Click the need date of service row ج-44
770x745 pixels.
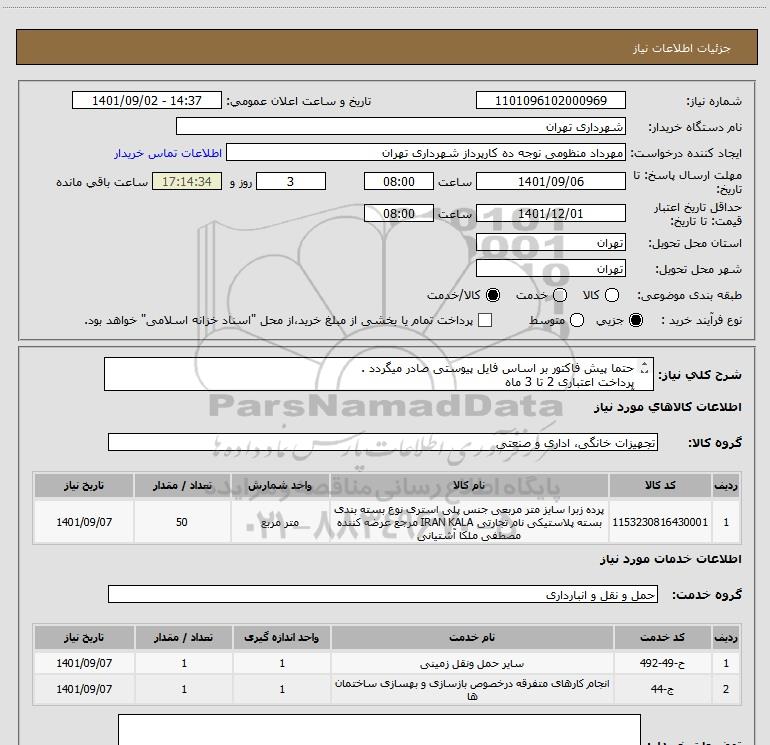click(x=84, y=690)
